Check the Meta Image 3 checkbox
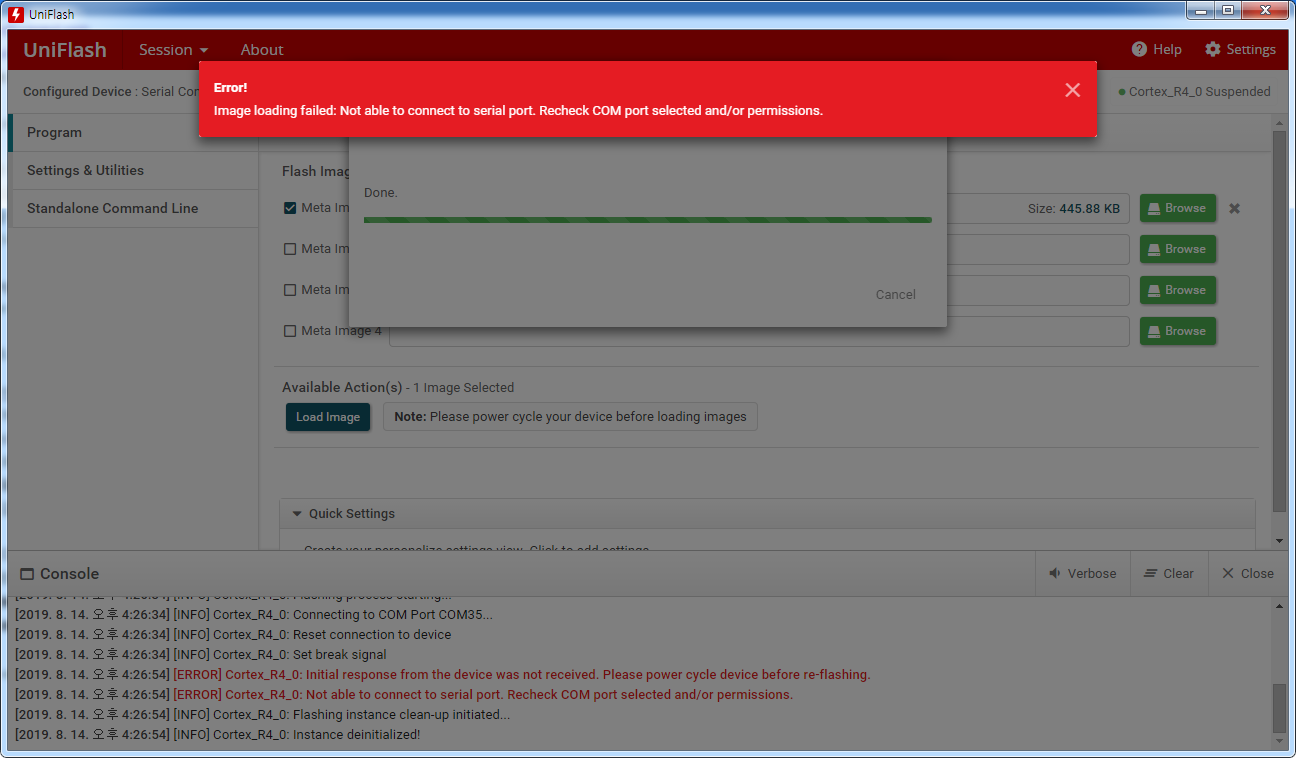Viewport: 1296px width, 758px height. [290, 290]
